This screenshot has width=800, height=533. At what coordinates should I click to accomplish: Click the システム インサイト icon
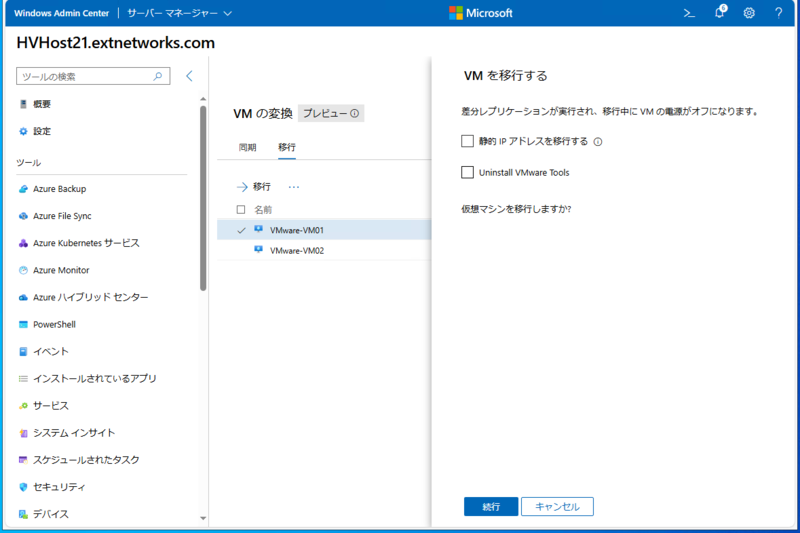(x=23, y=433)
